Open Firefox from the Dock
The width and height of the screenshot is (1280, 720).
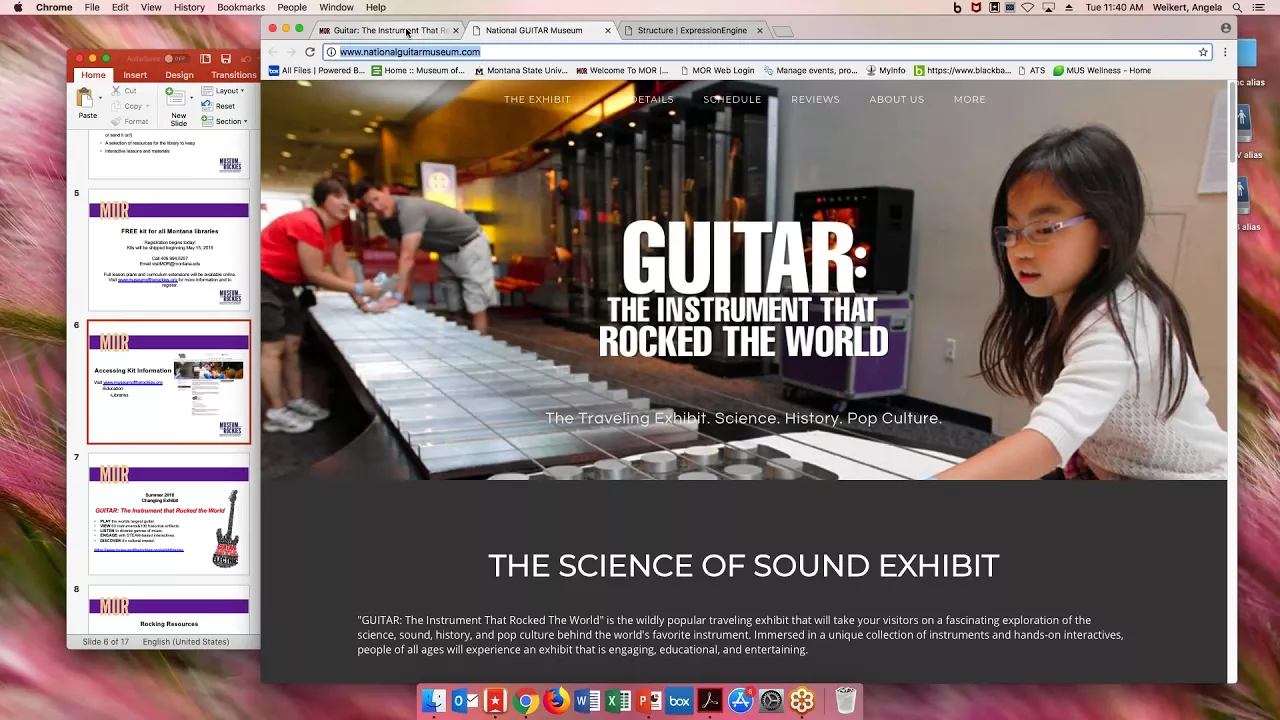(x=557, y=701)
